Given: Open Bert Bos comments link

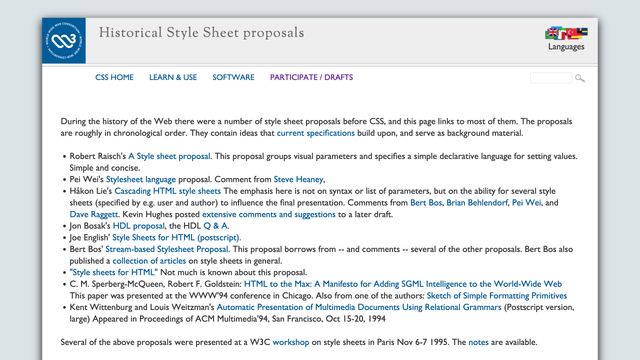Looking at the screenshot, I should tap(426, 203).
